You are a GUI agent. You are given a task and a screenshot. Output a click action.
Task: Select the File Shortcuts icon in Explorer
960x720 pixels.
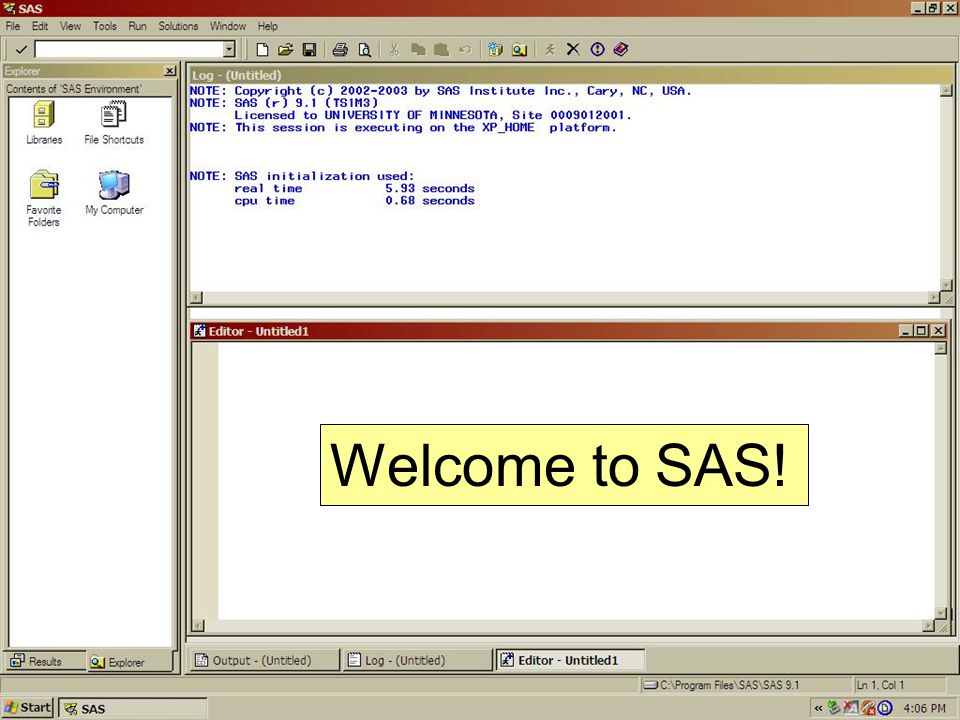click(x=114, y=122)
